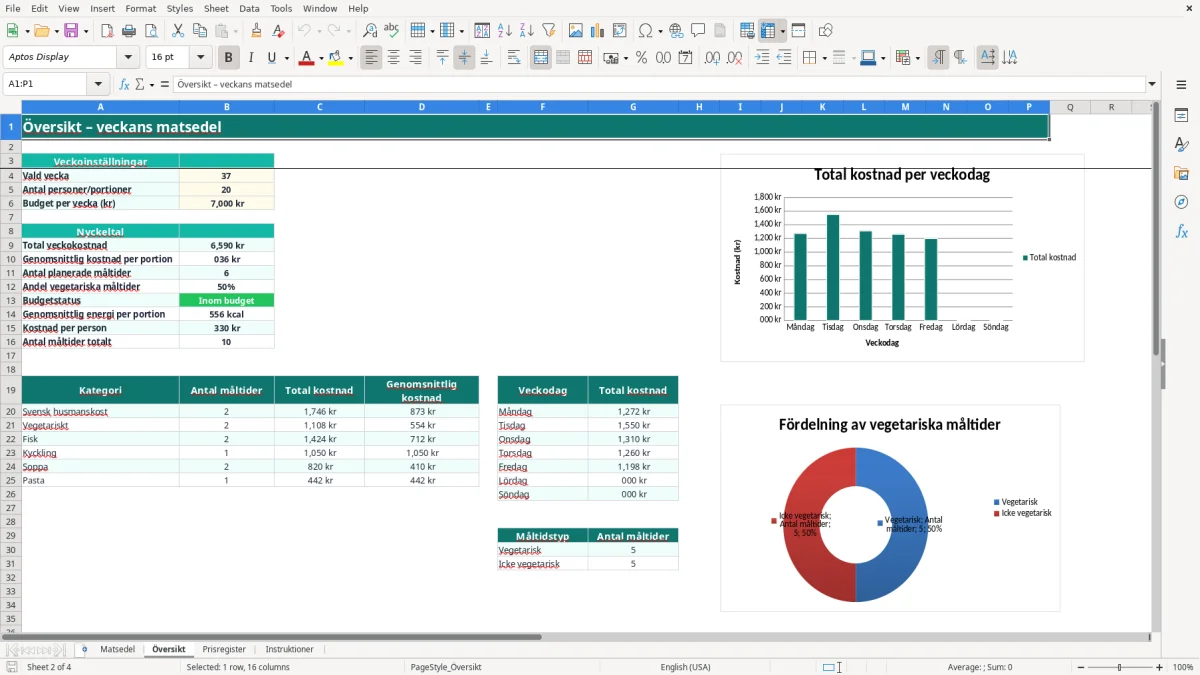
Task: Click the 100% zoom level
Action: click(x=1182, y=667)
